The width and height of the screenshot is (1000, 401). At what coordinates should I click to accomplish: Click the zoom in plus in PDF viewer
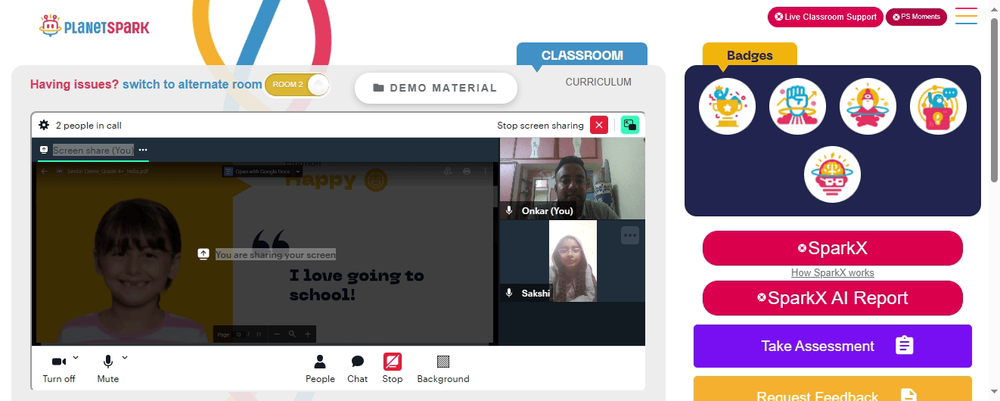coord(307,334)
